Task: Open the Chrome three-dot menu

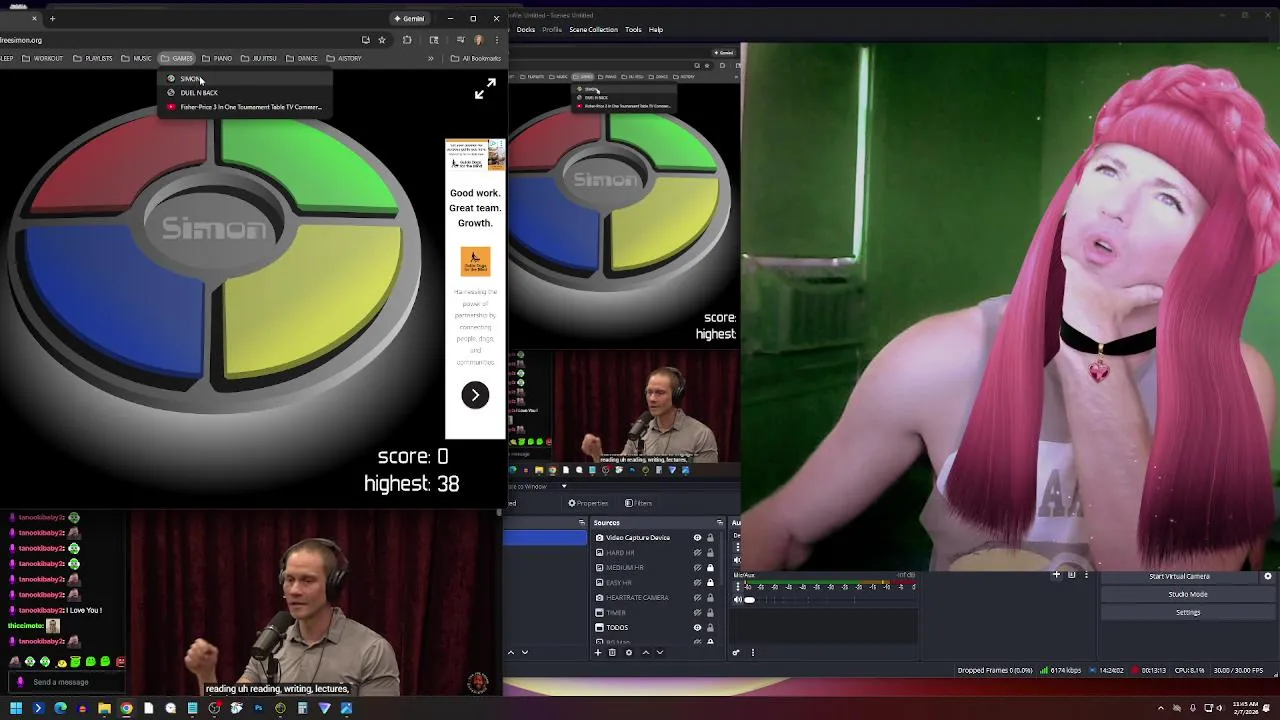Action: [496, 40]
